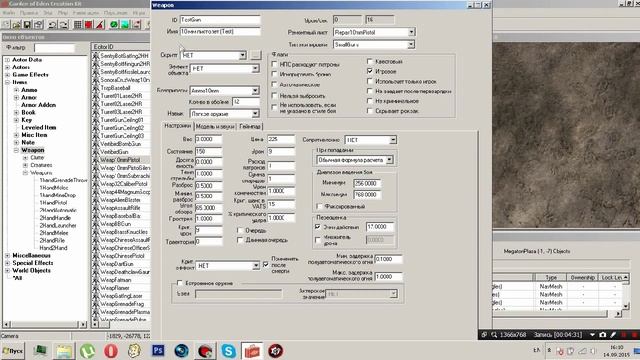The height and width of the screenshot is (360, 640).
Task: Click the red square toolbar icon
Action: [x=89, y=25]
